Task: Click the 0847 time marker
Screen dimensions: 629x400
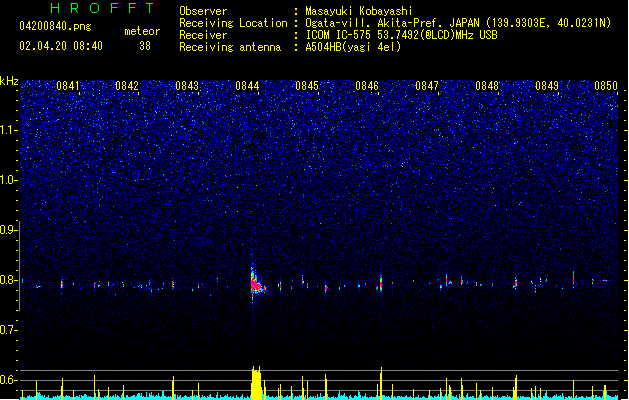Action: pyautogui.click(x=427, y=86)
